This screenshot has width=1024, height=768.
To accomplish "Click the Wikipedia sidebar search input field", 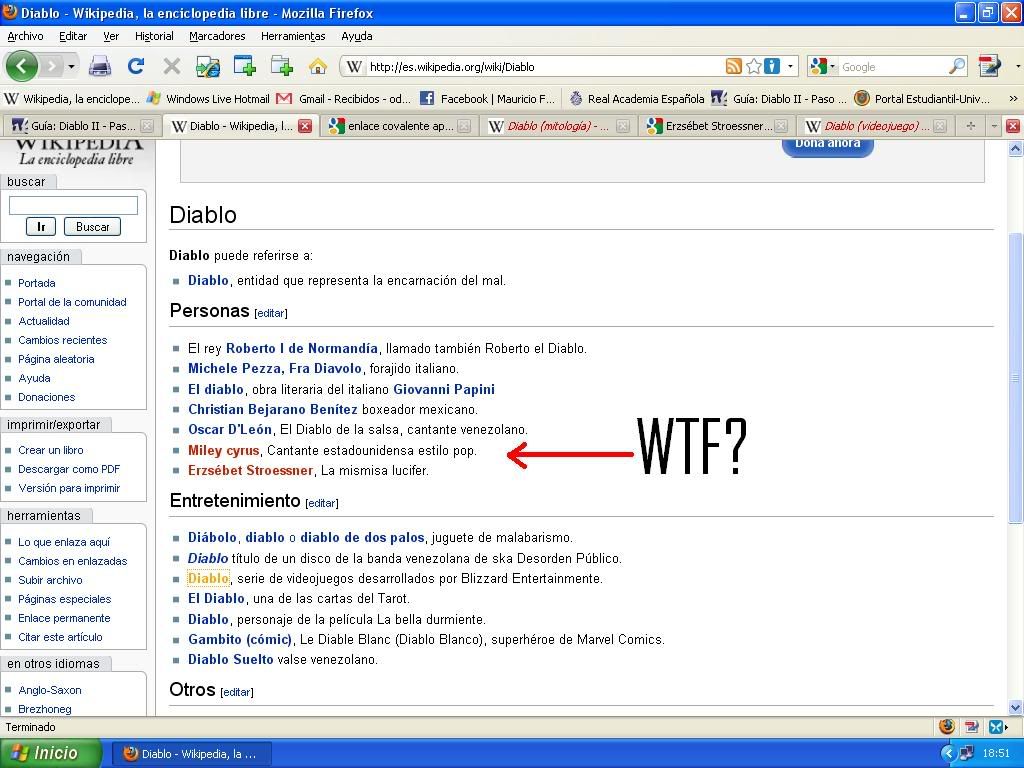I will tap(73, 205).
